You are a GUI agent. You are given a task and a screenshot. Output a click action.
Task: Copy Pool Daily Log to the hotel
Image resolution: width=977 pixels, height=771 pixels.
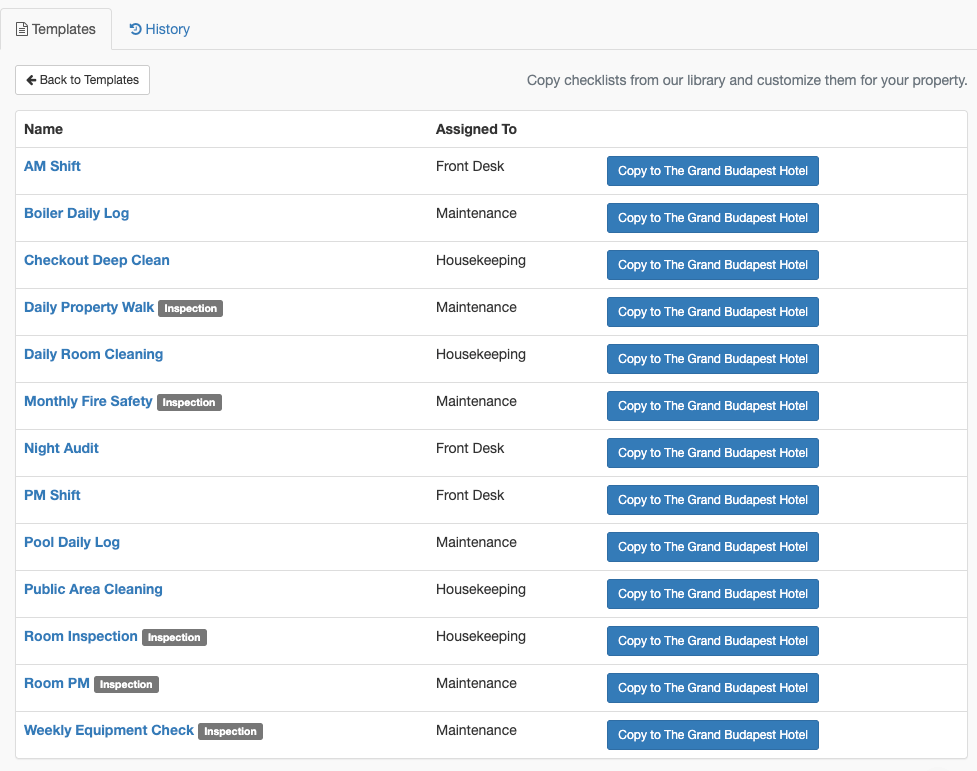pyautogui.click(x=713, y=547)
